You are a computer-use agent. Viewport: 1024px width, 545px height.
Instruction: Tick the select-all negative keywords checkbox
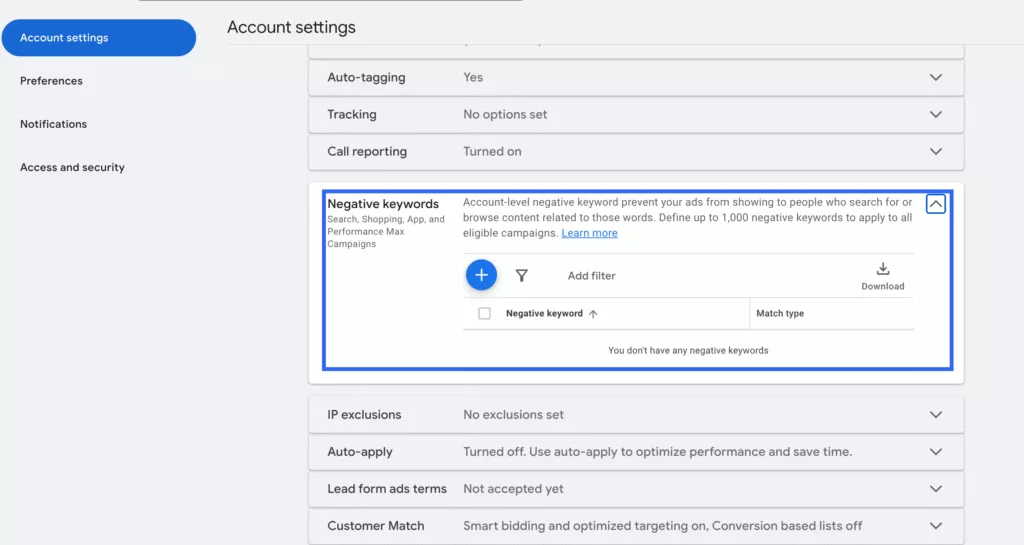pyautogui.click(x=485, y=313)
